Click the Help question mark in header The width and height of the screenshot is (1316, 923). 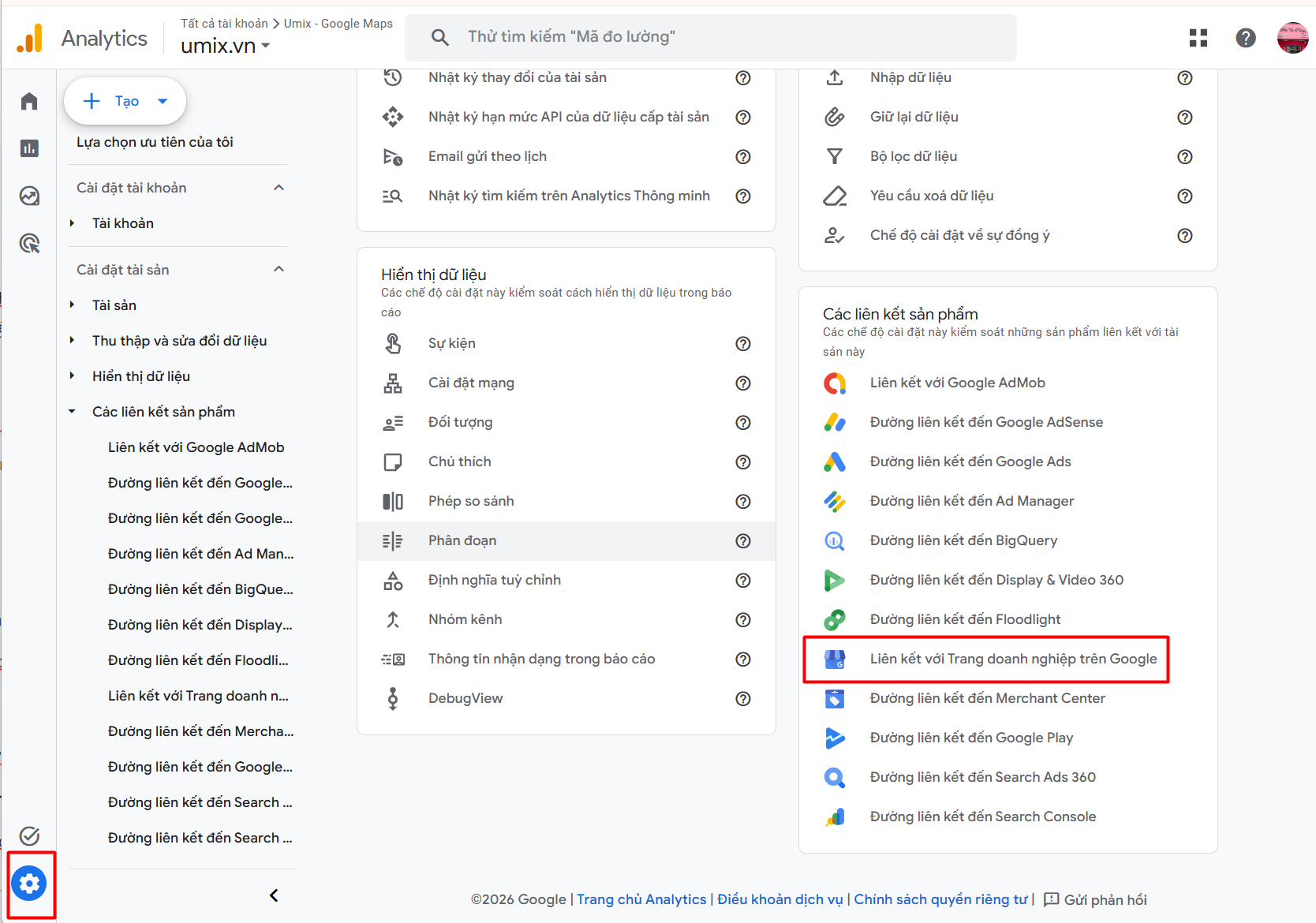1246,38
